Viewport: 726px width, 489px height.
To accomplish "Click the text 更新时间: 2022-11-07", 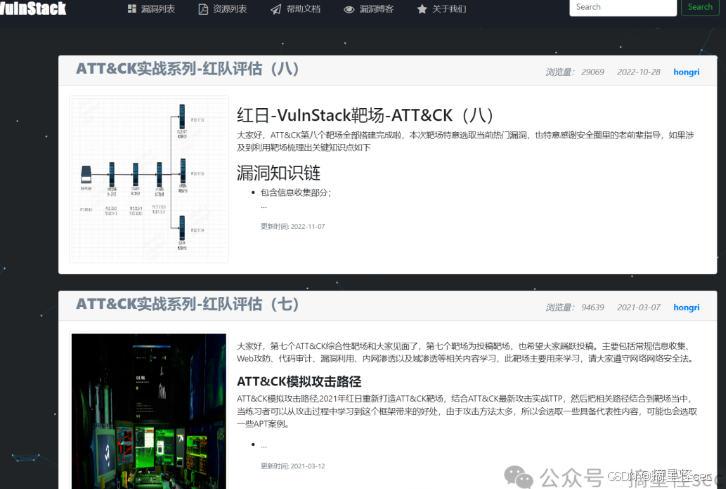I will point(293,226).
